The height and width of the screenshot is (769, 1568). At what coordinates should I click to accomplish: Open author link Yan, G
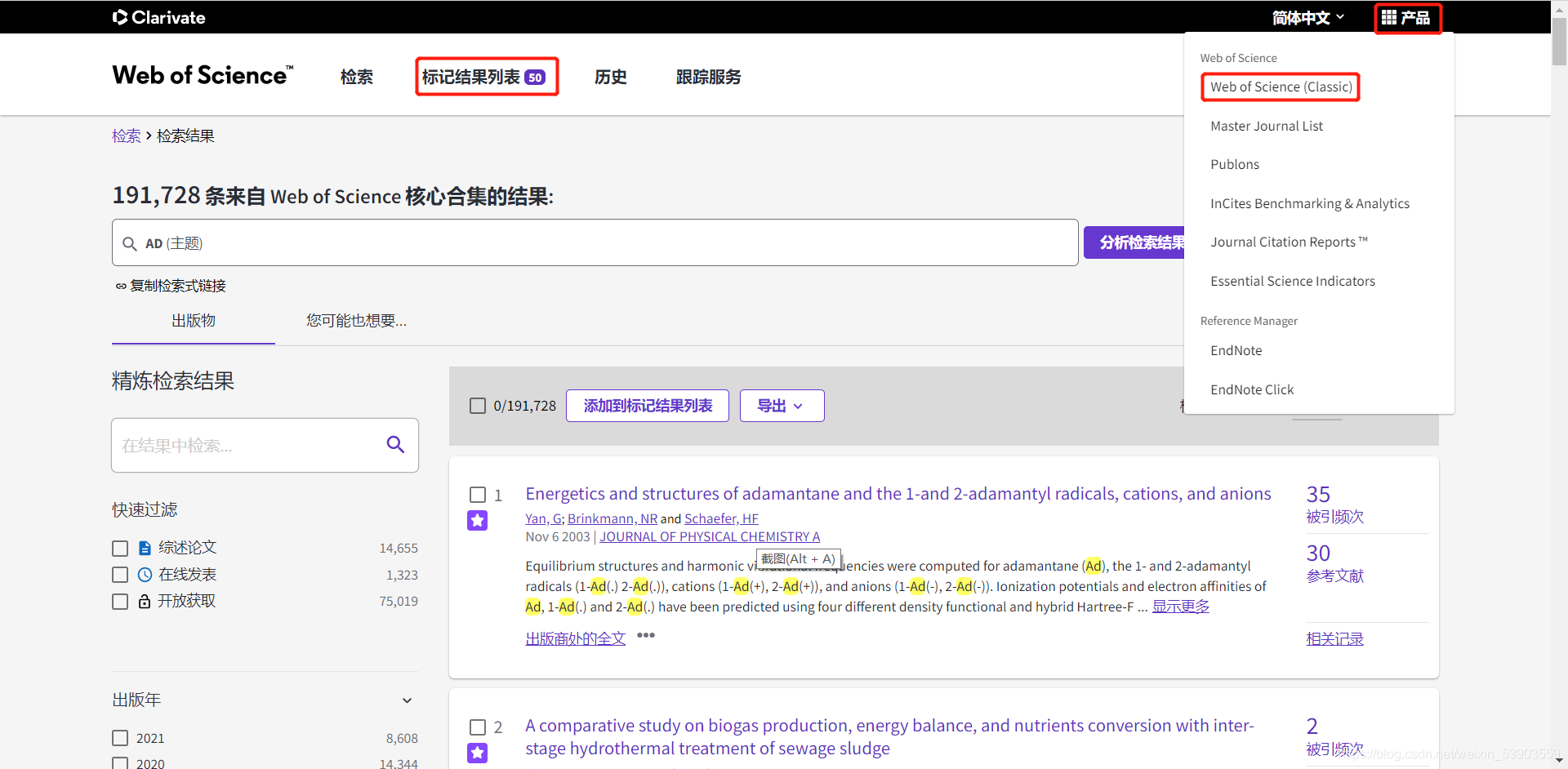click(544, 518)
